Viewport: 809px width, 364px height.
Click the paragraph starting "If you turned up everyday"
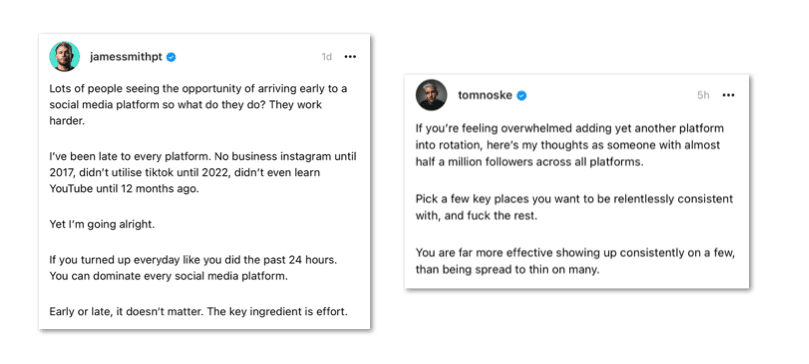(193, 268)
